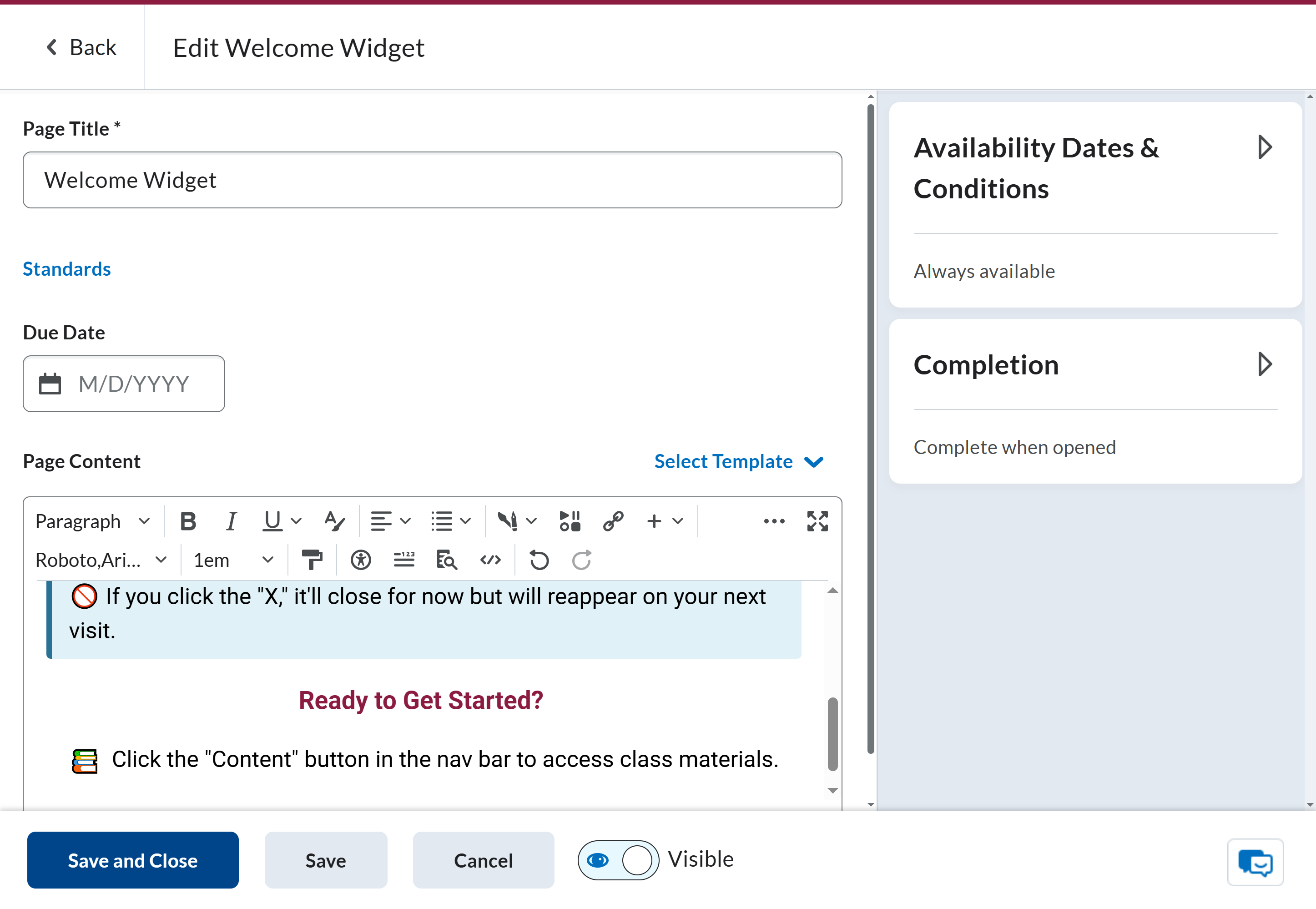Open the Select Template dropdown
Screen dimensions: 1316x909
tap(739, 461)
